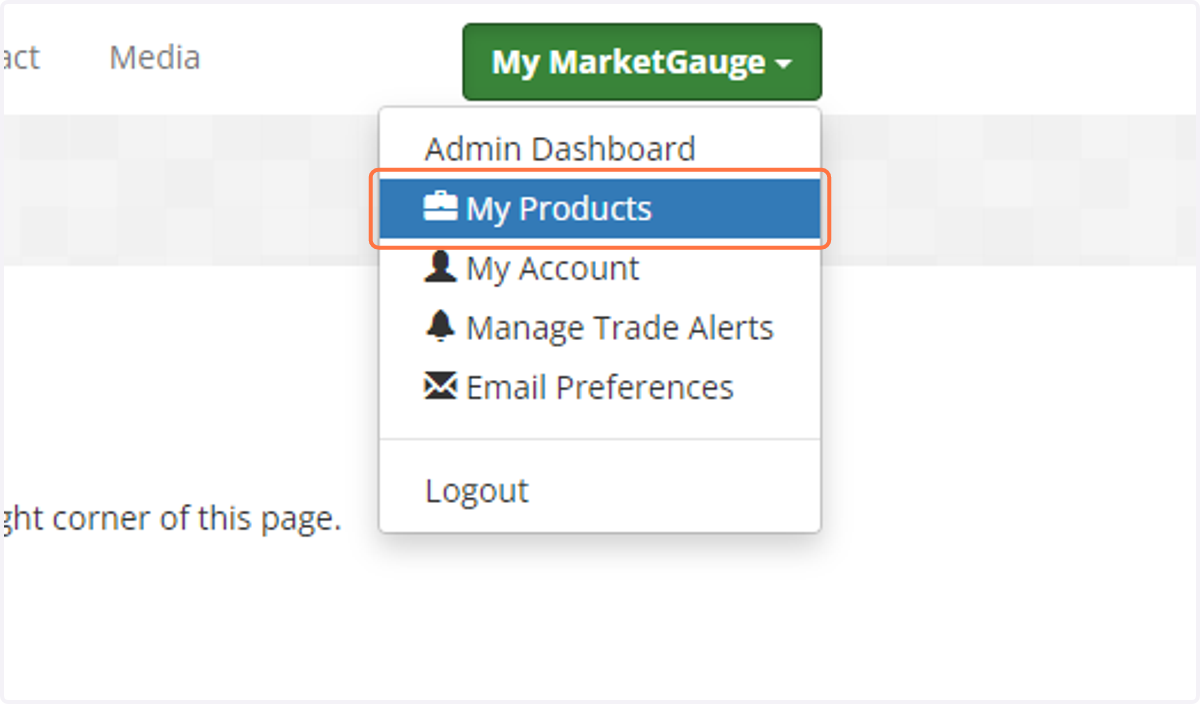
Task: Click the partially visible Contact nav link
Action: pos(20,57)
